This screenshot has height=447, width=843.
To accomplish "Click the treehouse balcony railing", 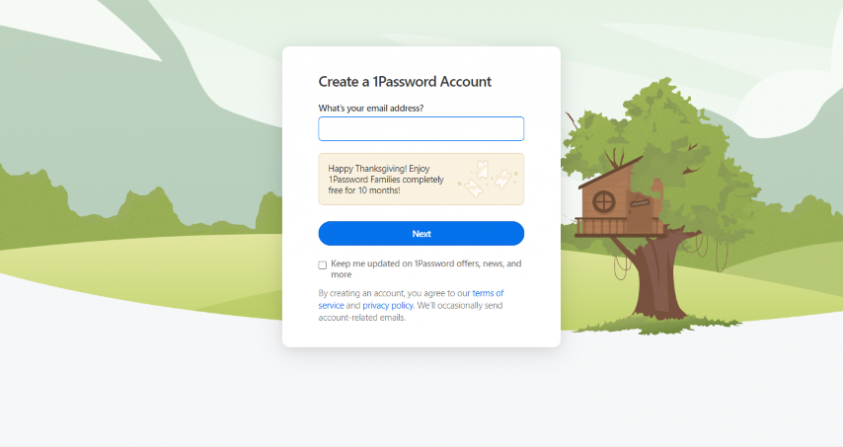I will coord(618,226).
